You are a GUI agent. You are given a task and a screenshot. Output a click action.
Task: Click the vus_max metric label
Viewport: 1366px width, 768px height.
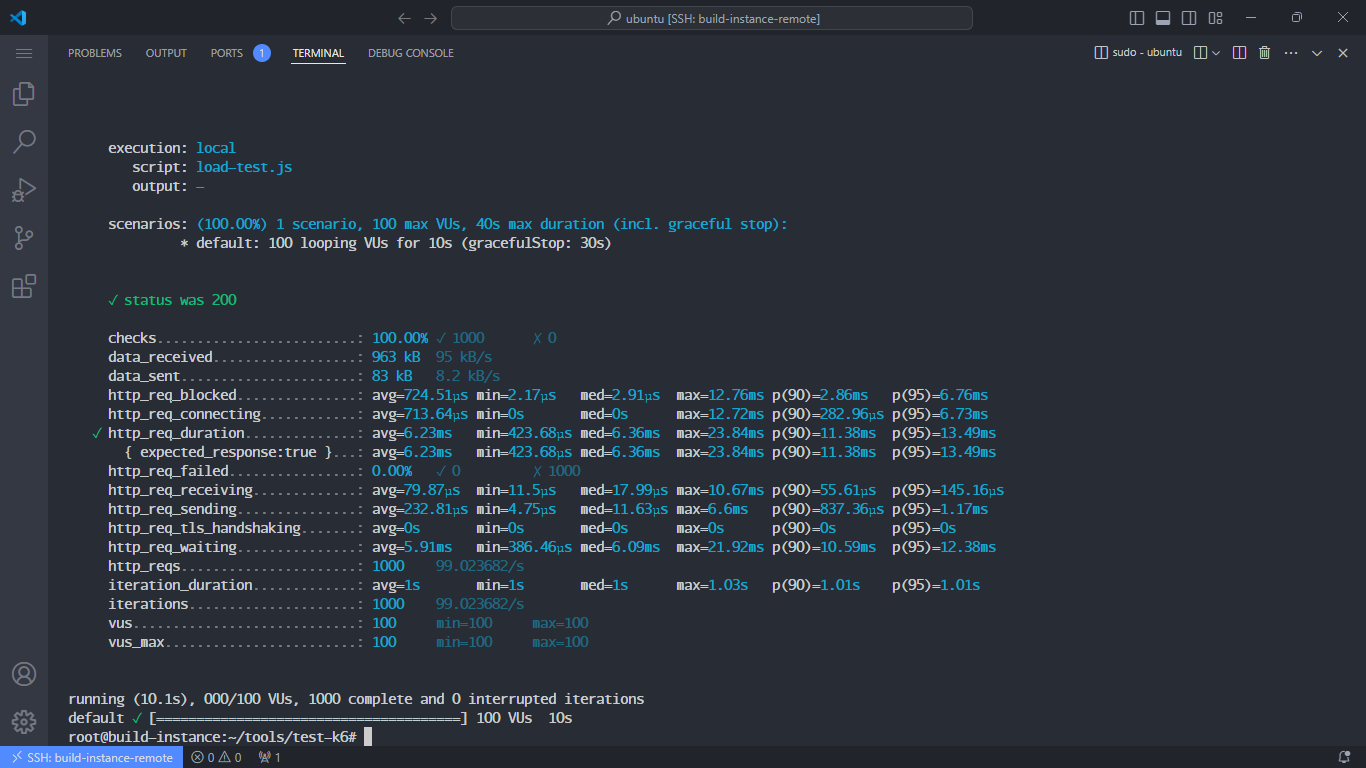tap(136, 642)
